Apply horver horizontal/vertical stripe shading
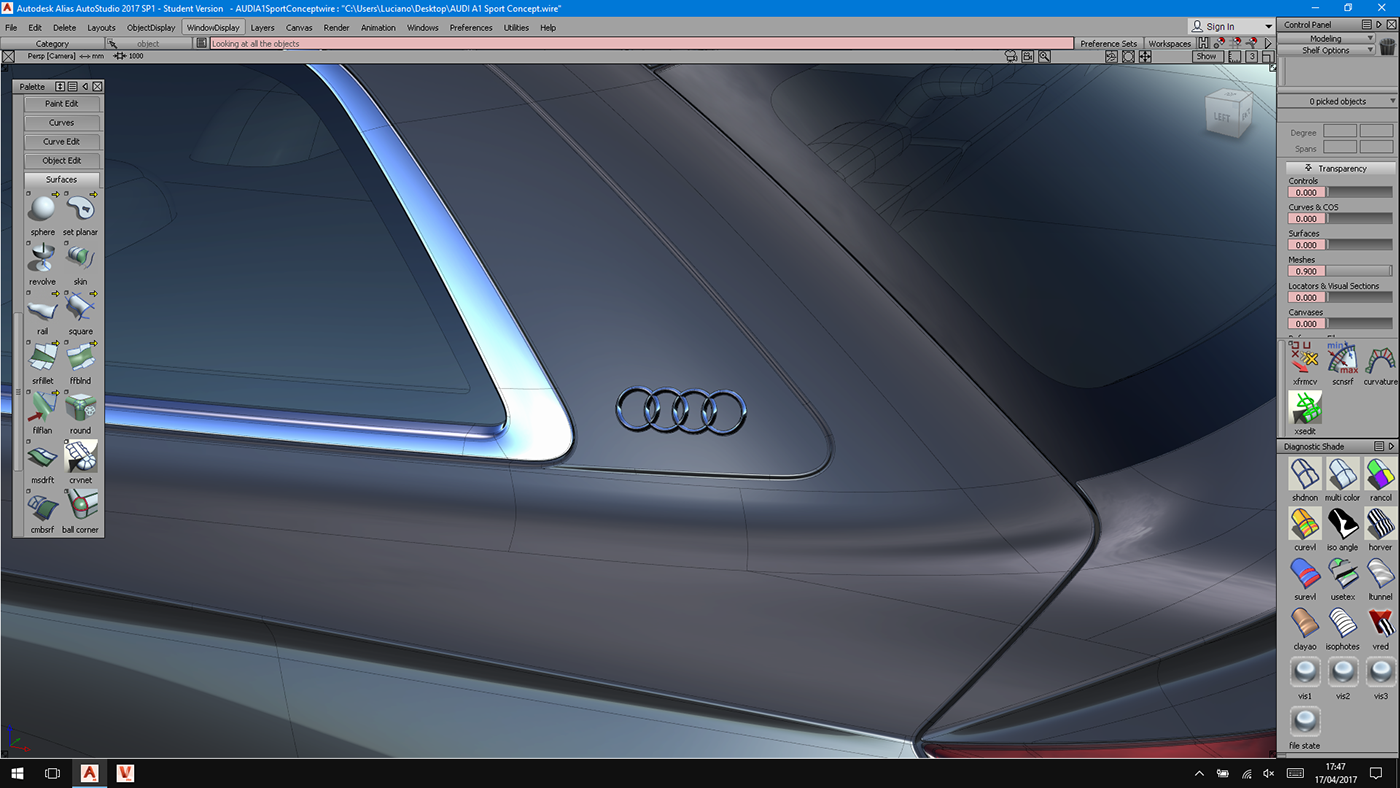 (1380, 524)
